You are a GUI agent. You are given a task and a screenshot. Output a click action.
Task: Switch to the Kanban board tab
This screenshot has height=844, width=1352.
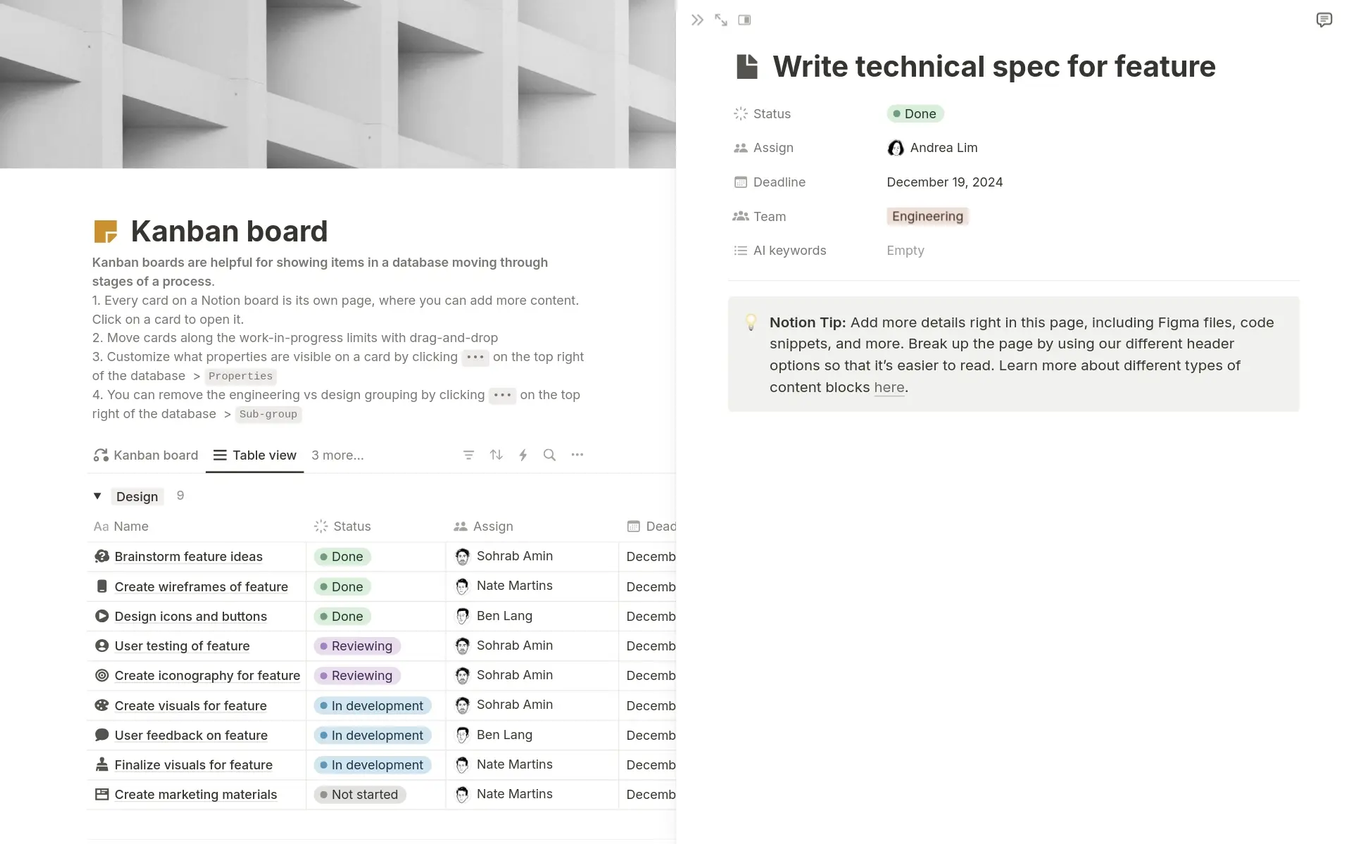click(145, 455)
